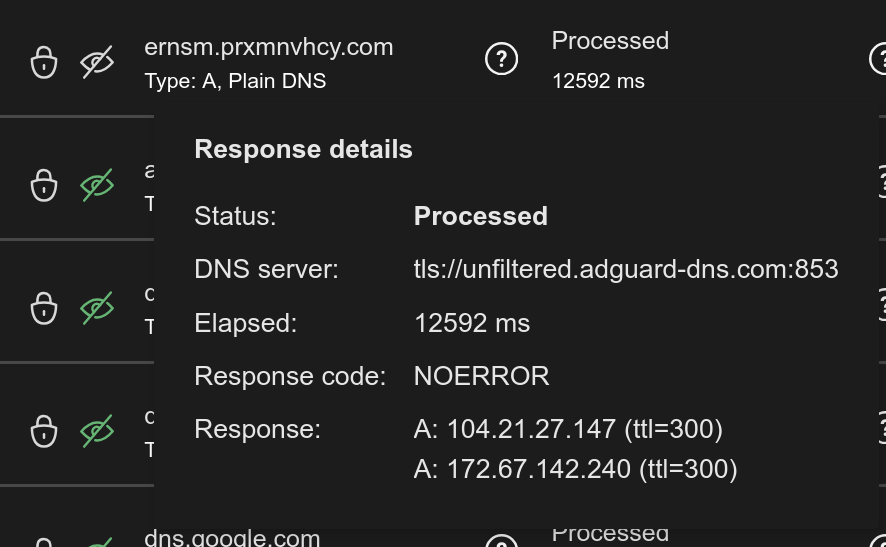Click the "Type: A, Plain DNS" label
The height and width of the screenshot is (547, 886).
(x=235, y=81)
